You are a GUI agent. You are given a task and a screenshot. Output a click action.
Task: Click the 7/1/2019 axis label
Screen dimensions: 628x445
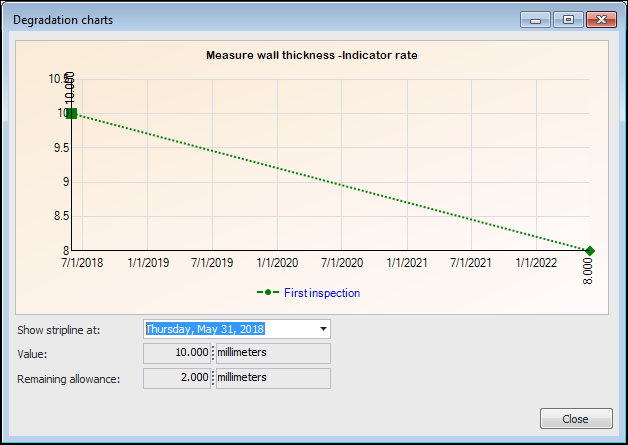(212, 263)
